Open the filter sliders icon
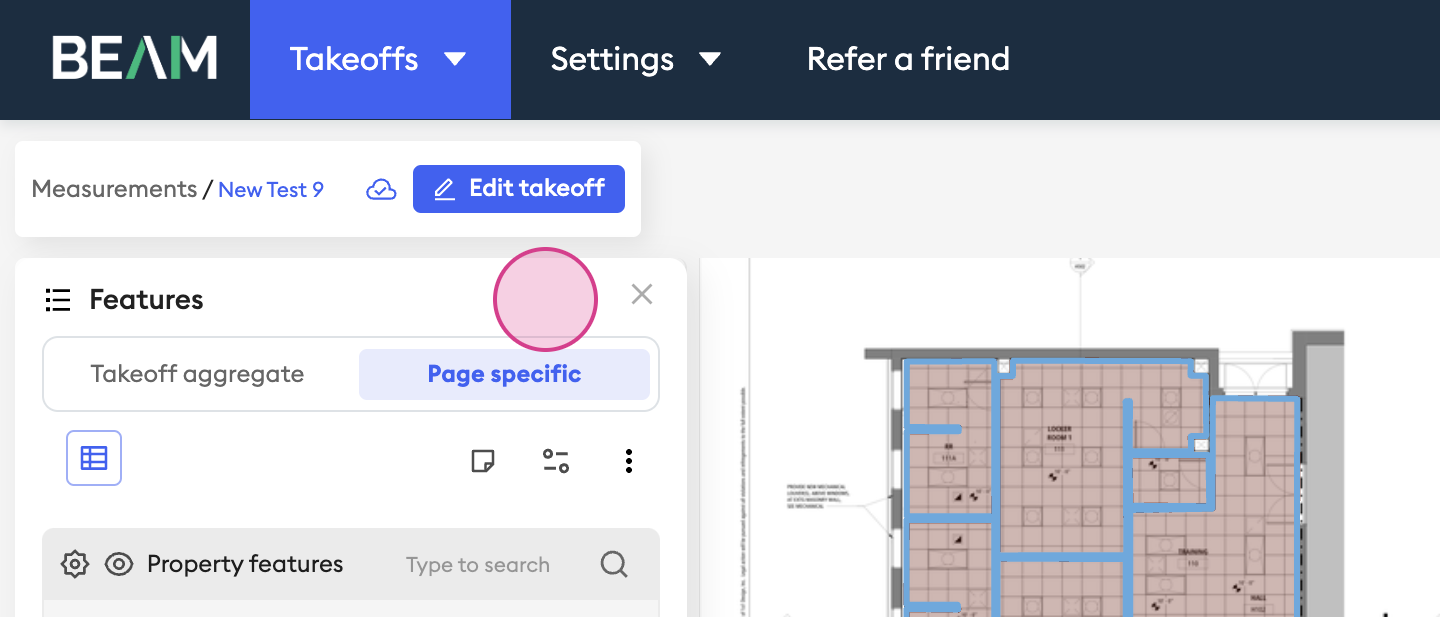This screenshot has width=1440, height=617. (x=556, y=460)
